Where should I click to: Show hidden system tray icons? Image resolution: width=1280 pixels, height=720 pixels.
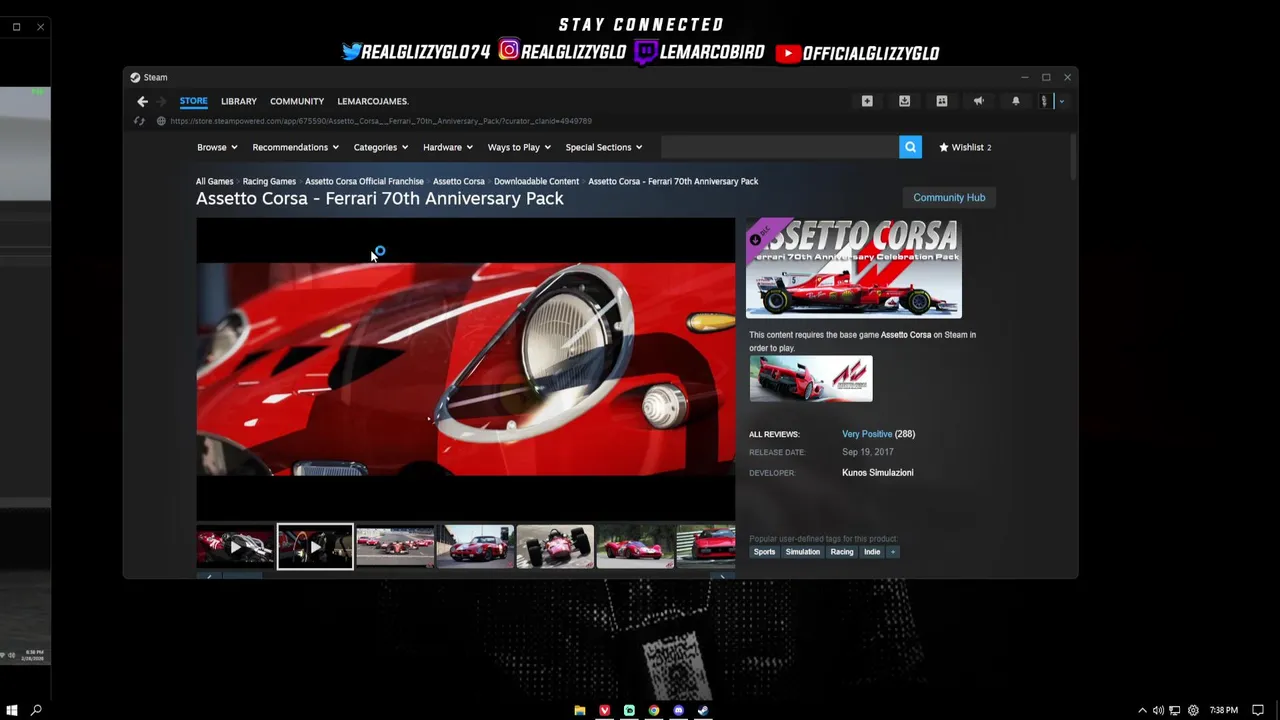coord(1143,710)
